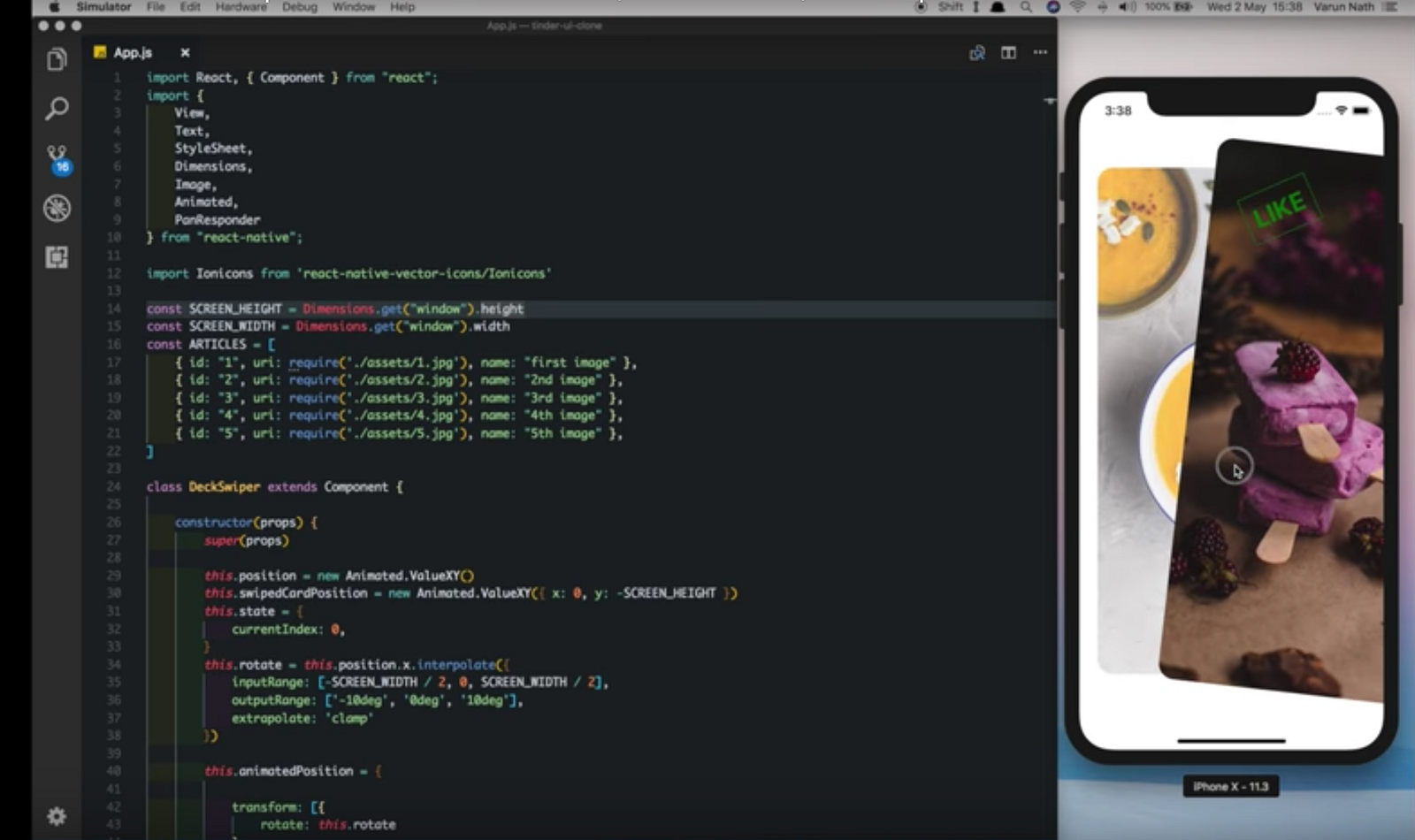Select the App.js editor tab
Screen dimensions: 1415x840
141,53
